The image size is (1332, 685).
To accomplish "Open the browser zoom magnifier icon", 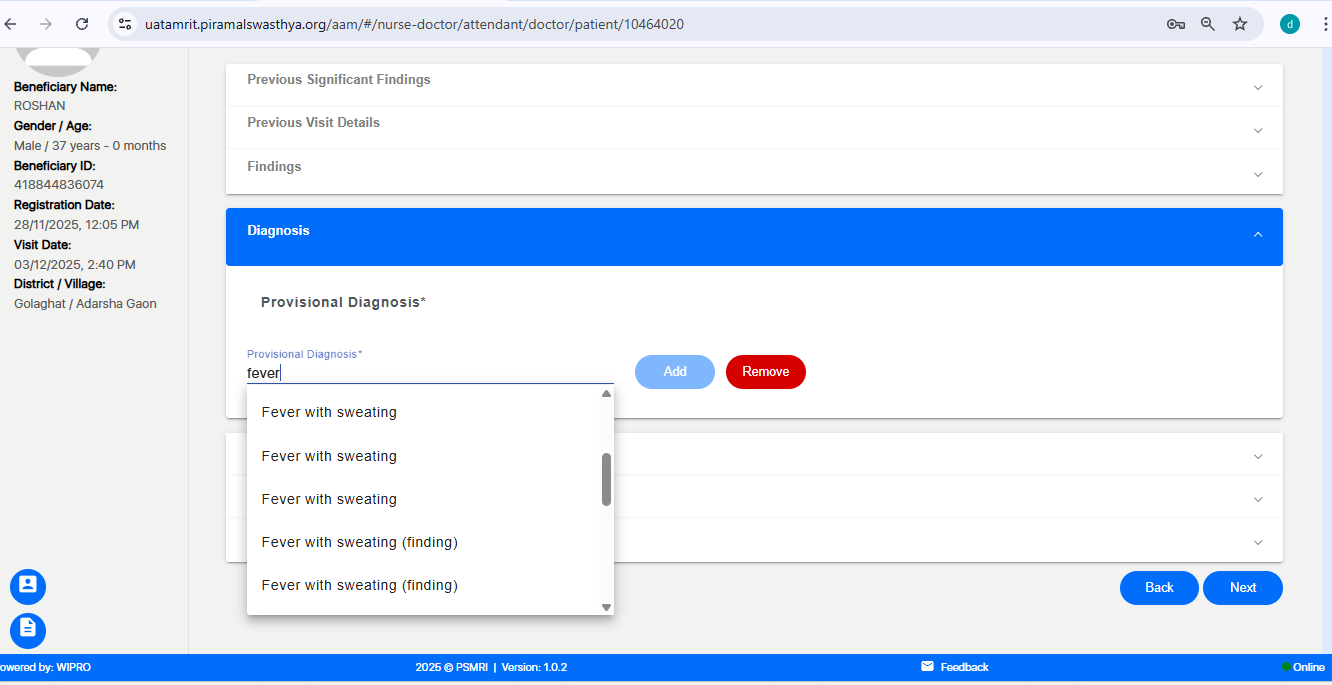I will (1208, 24).
